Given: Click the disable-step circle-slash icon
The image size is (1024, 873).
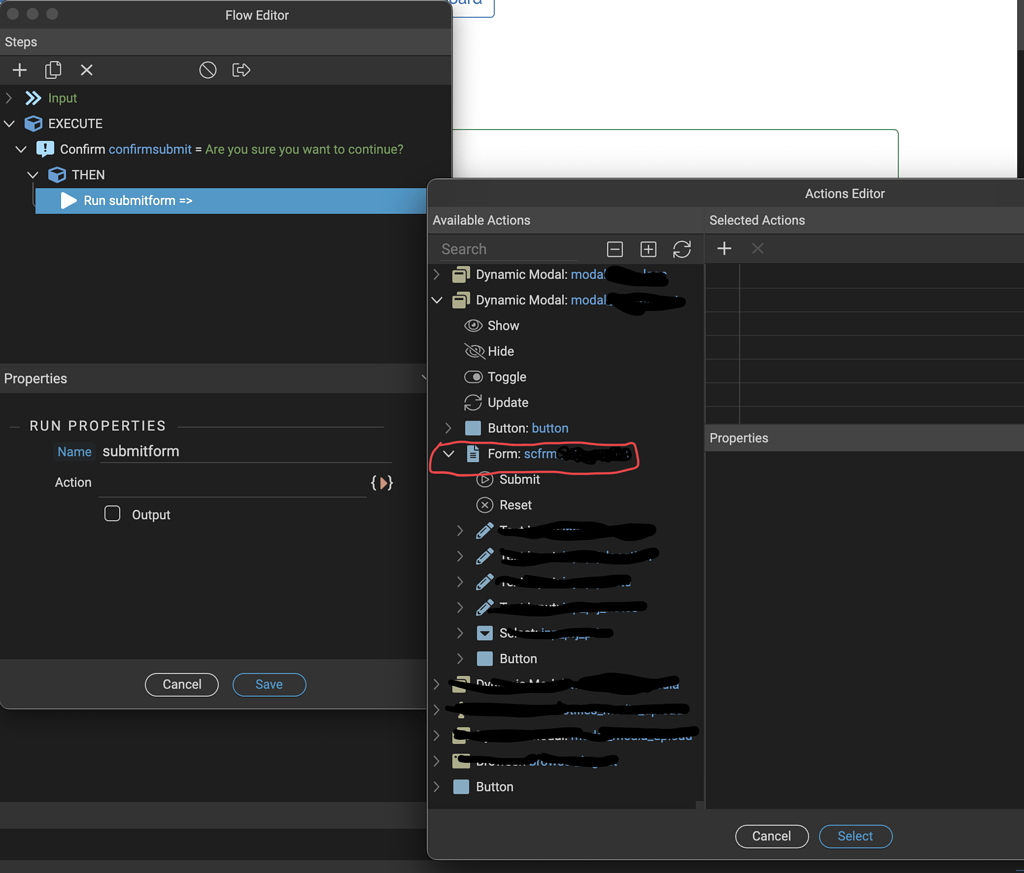Looking at the screenshot, I should pyautogui.click(x=207, y=70).
